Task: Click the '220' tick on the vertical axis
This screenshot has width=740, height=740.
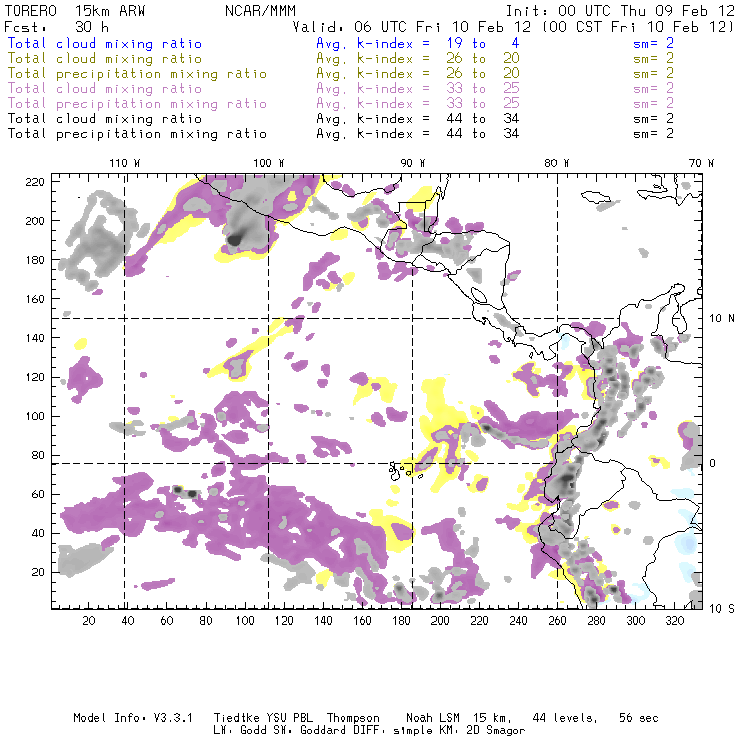Action: 35,182
